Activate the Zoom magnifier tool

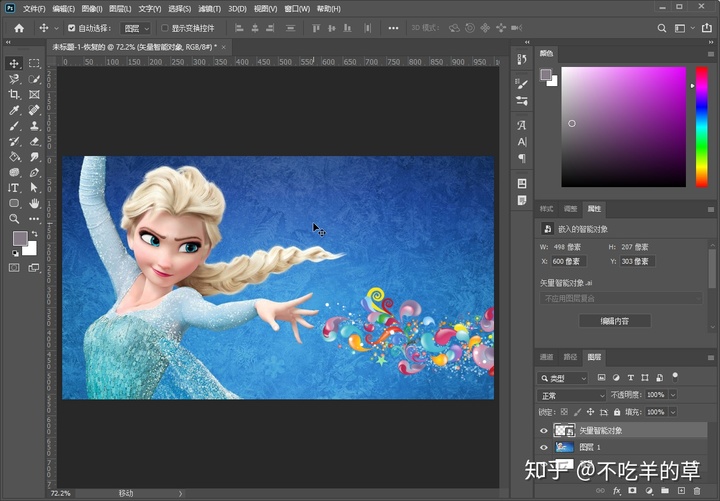14,219
